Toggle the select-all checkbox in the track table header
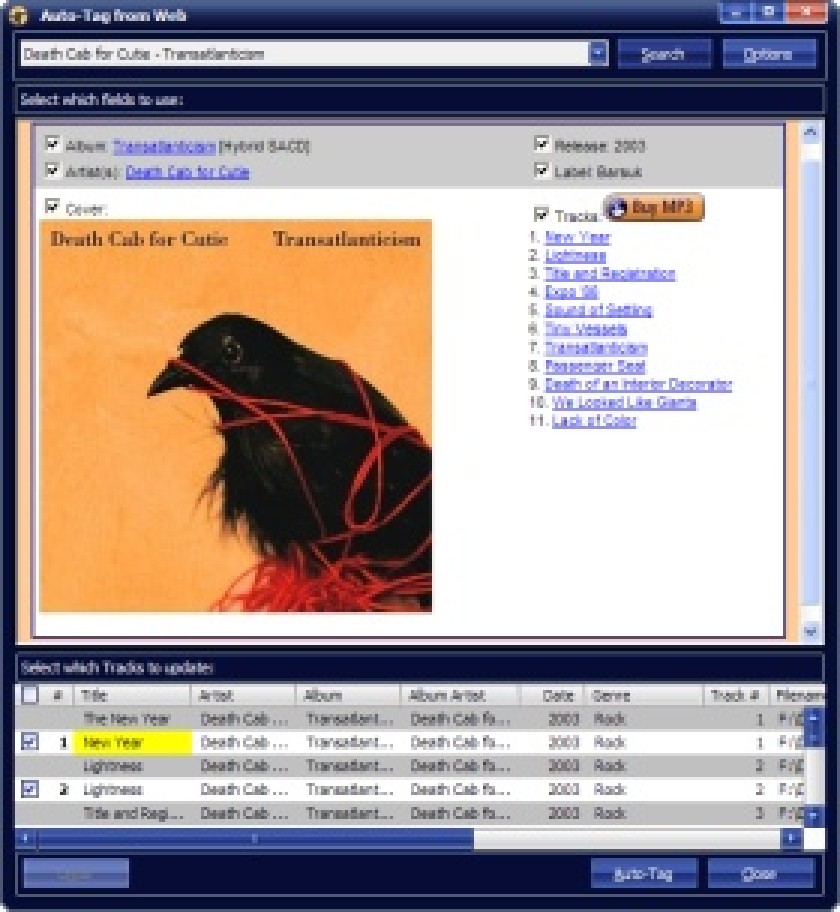 tap(30, 695)
